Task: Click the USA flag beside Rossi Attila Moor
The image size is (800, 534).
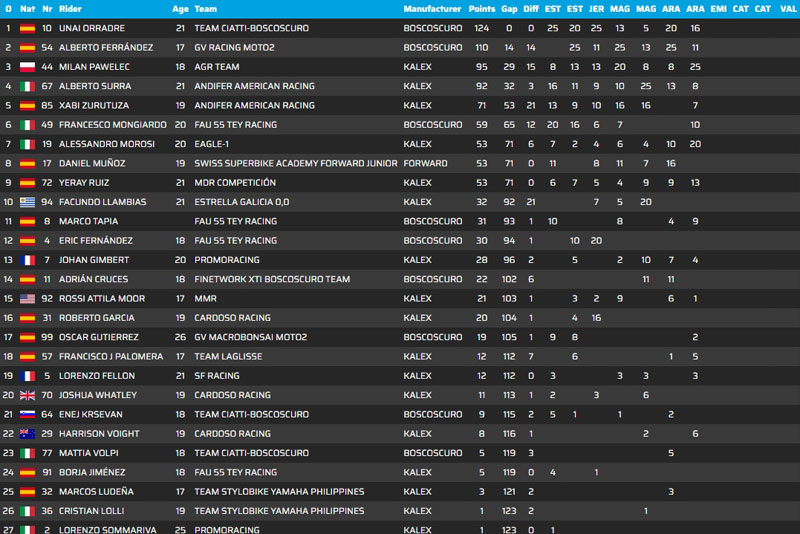Action: click(x=27, y=299)
